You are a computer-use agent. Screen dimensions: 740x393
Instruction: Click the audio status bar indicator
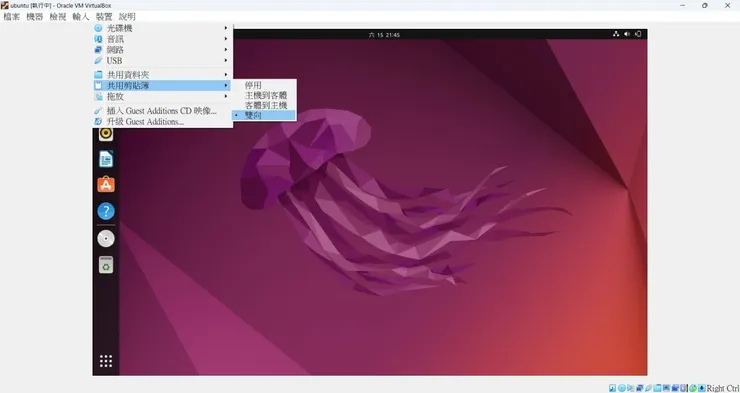631,388
